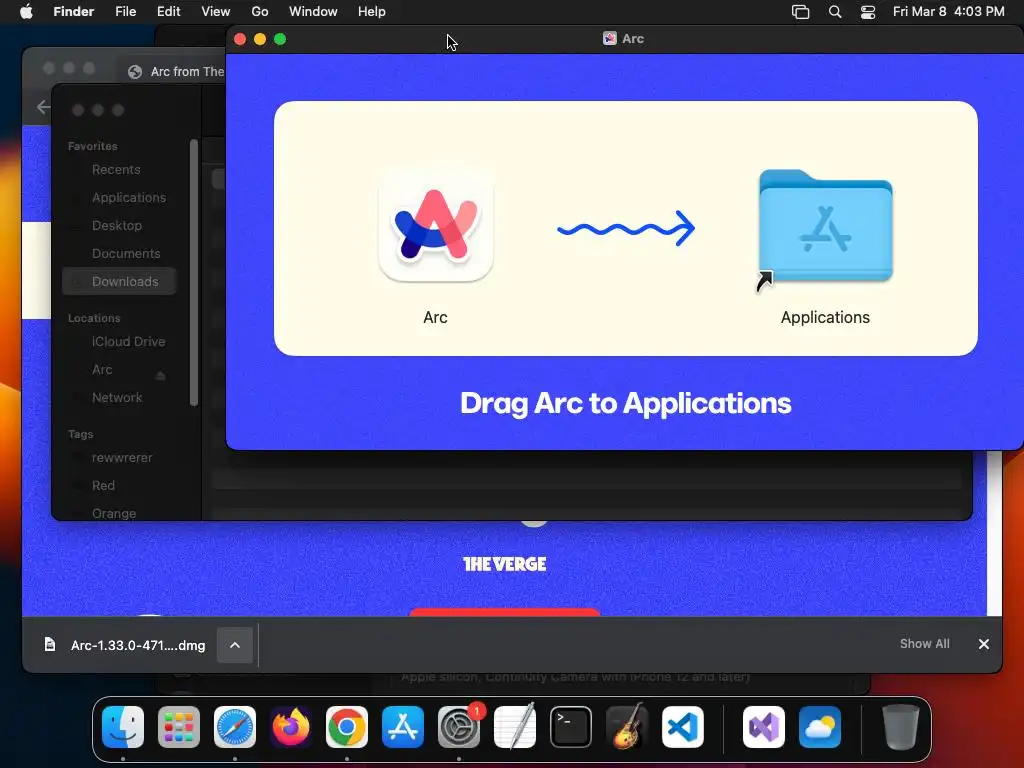Open the File menu
This screenshot has width=1024, height=768.
125,12
